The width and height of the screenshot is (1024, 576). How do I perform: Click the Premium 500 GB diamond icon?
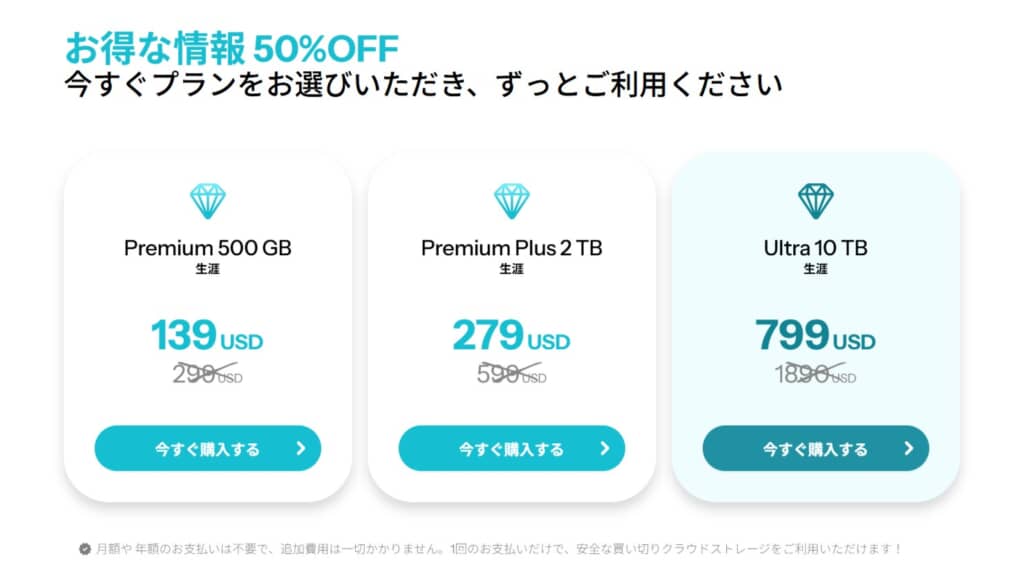pyautogui.click(x=208, y=201)
